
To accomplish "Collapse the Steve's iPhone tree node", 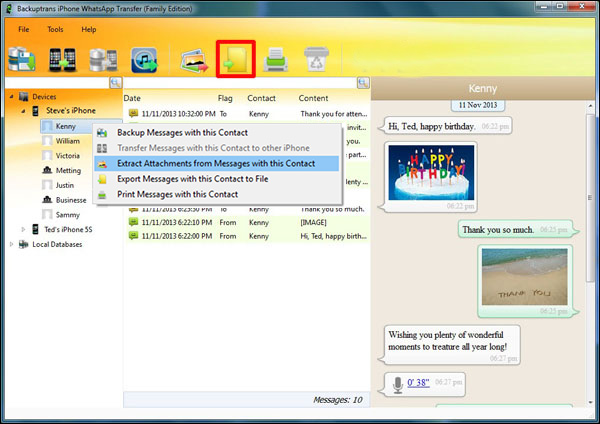I will tap(23, 112).
